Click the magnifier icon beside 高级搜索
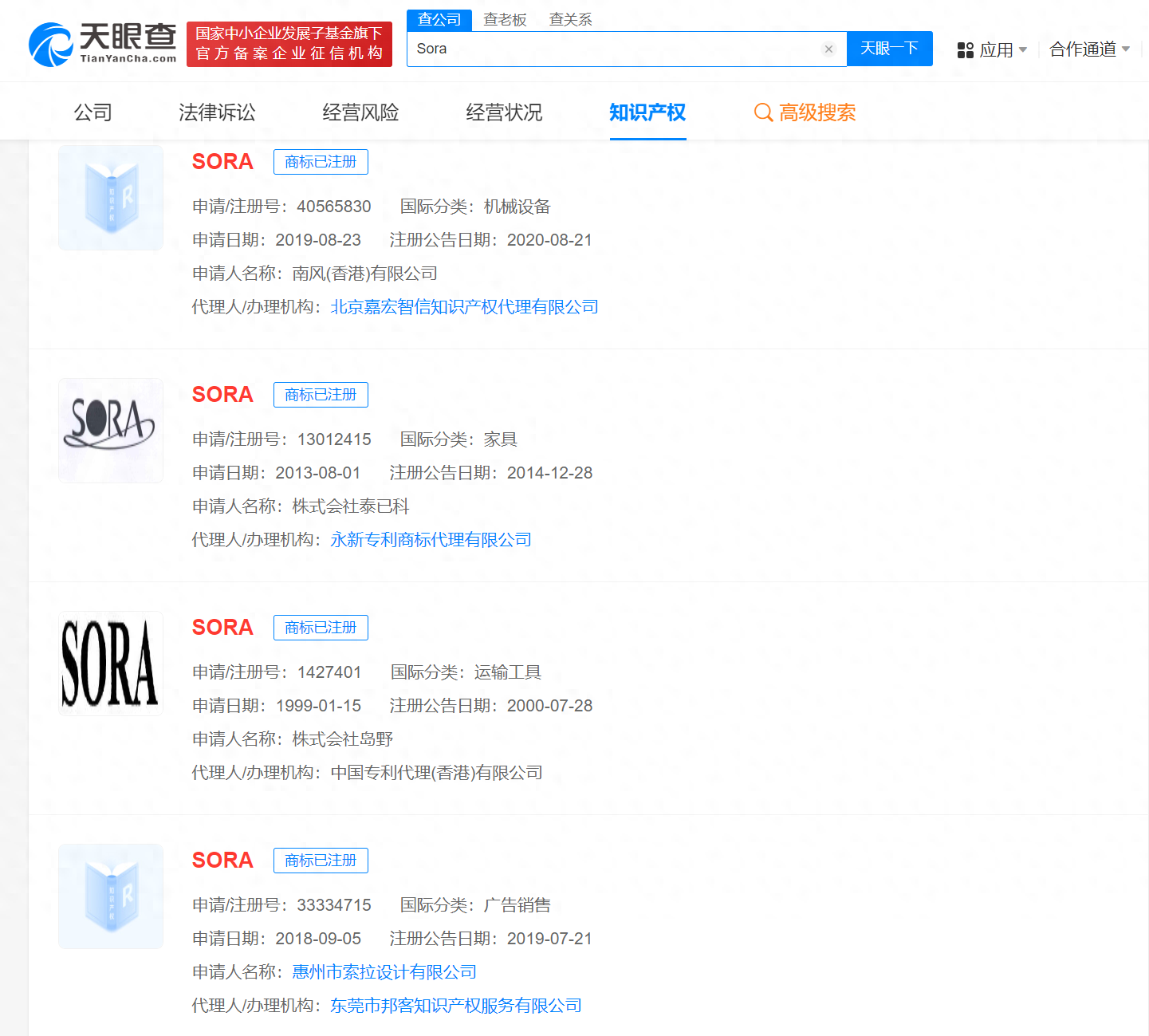 tap(762, 112)
